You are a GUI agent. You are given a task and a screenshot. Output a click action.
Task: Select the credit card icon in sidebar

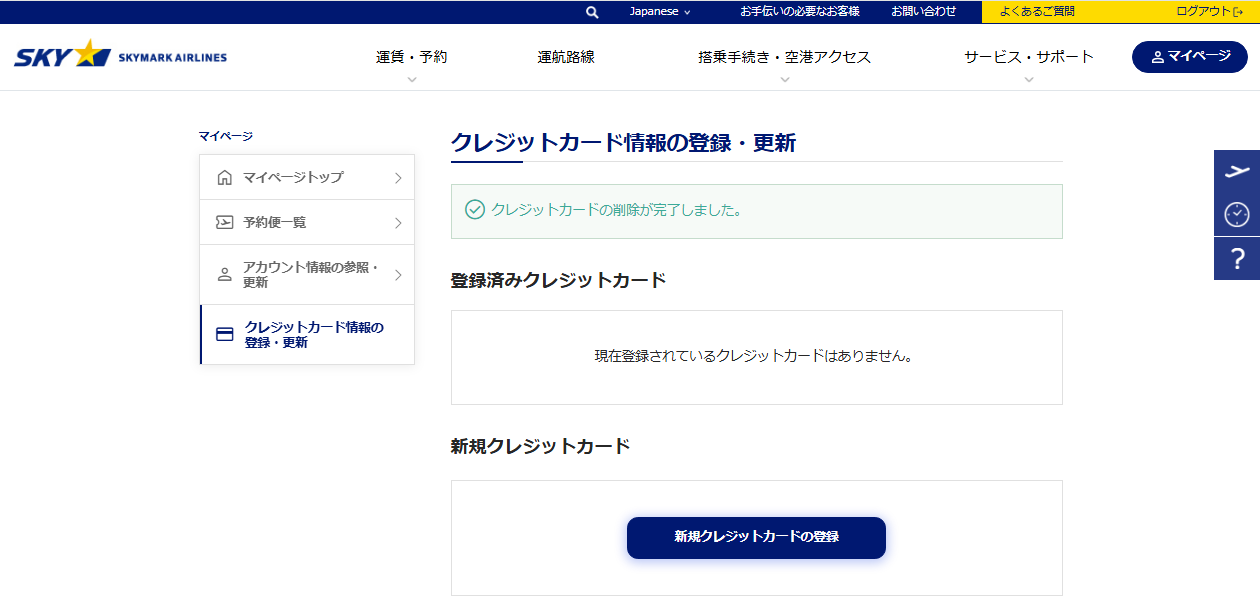coord(225,335)
